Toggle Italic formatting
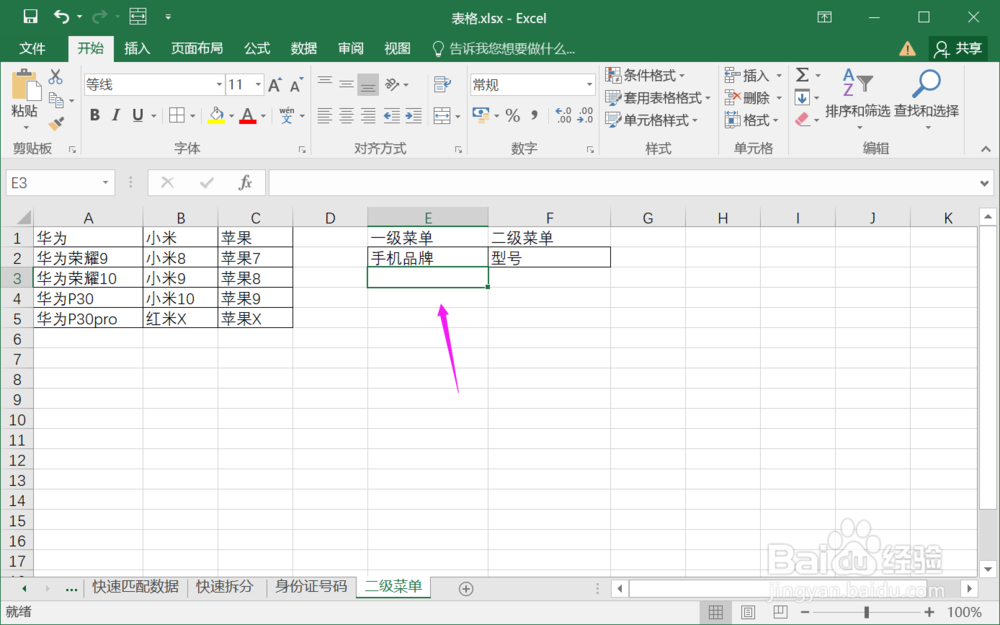This screenshot has width=1000, height=625. point(115,115)
